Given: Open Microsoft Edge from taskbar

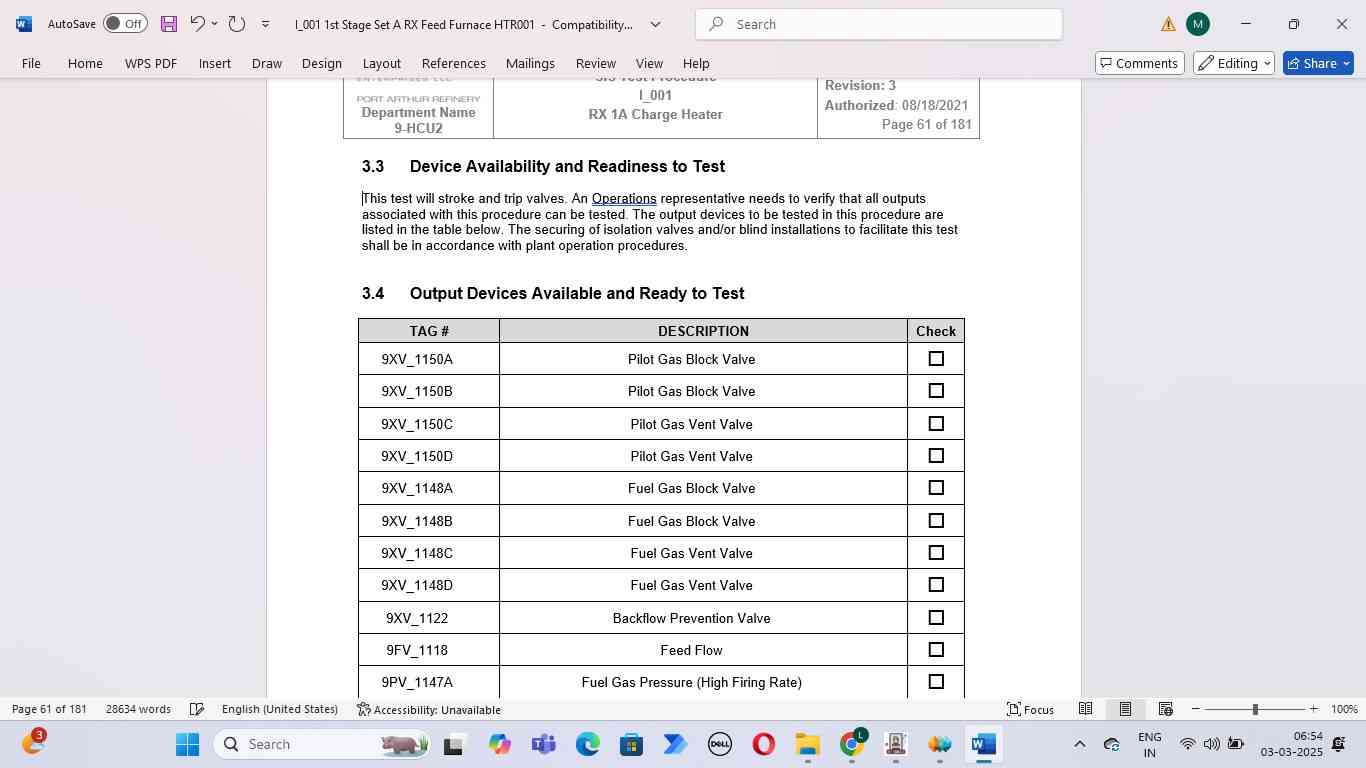Looking at the screenshot, I should [x=588, y=744].
